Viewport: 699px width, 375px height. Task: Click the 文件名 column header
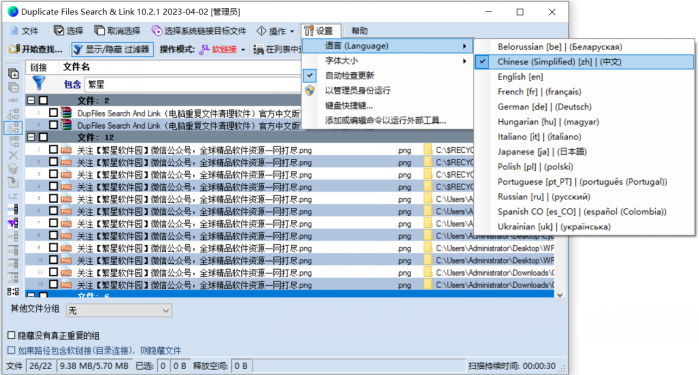click(x=76, y=67)
